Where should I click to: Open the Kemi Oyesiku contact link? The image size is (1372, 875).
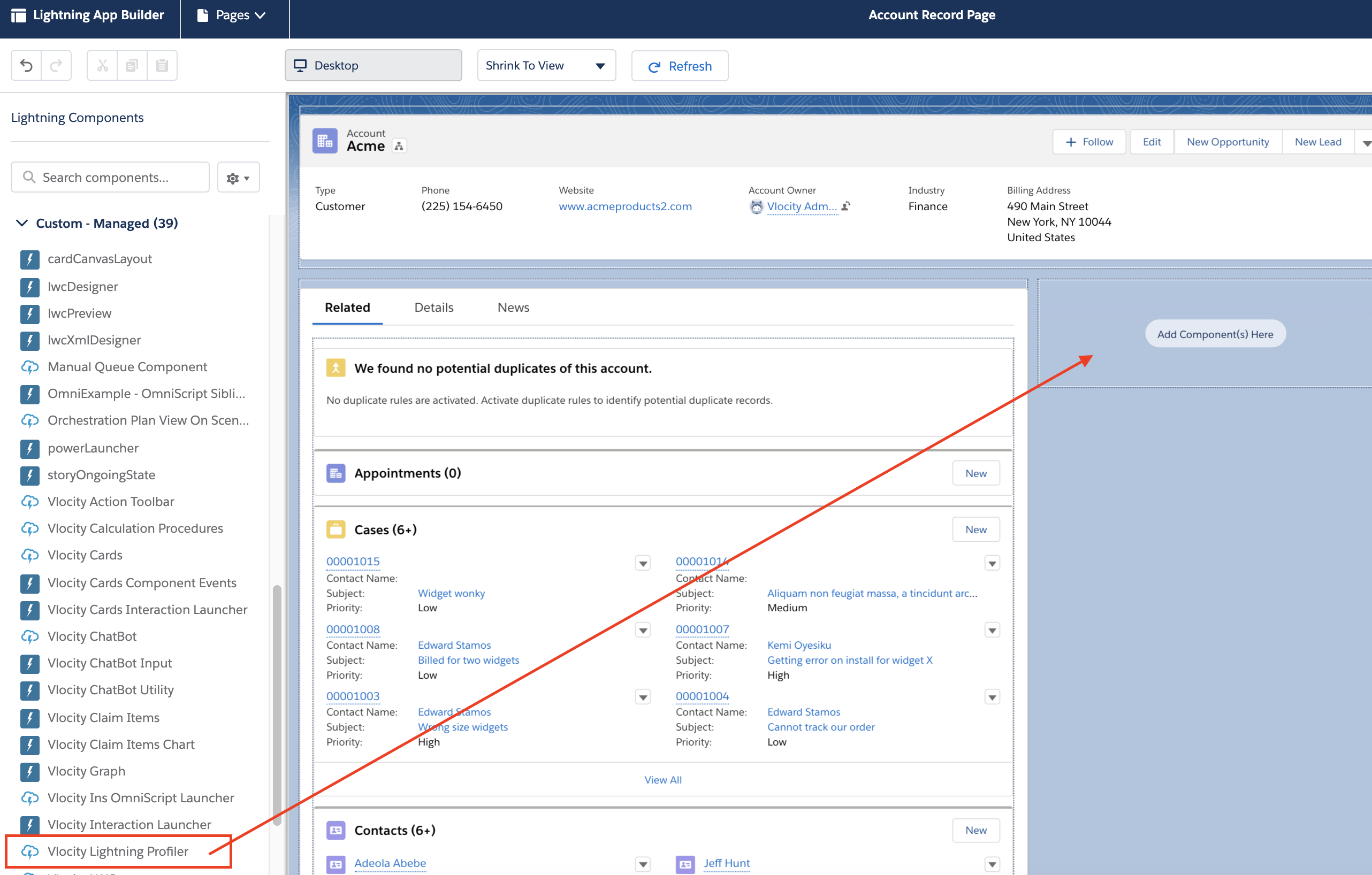tap(799, 646)
